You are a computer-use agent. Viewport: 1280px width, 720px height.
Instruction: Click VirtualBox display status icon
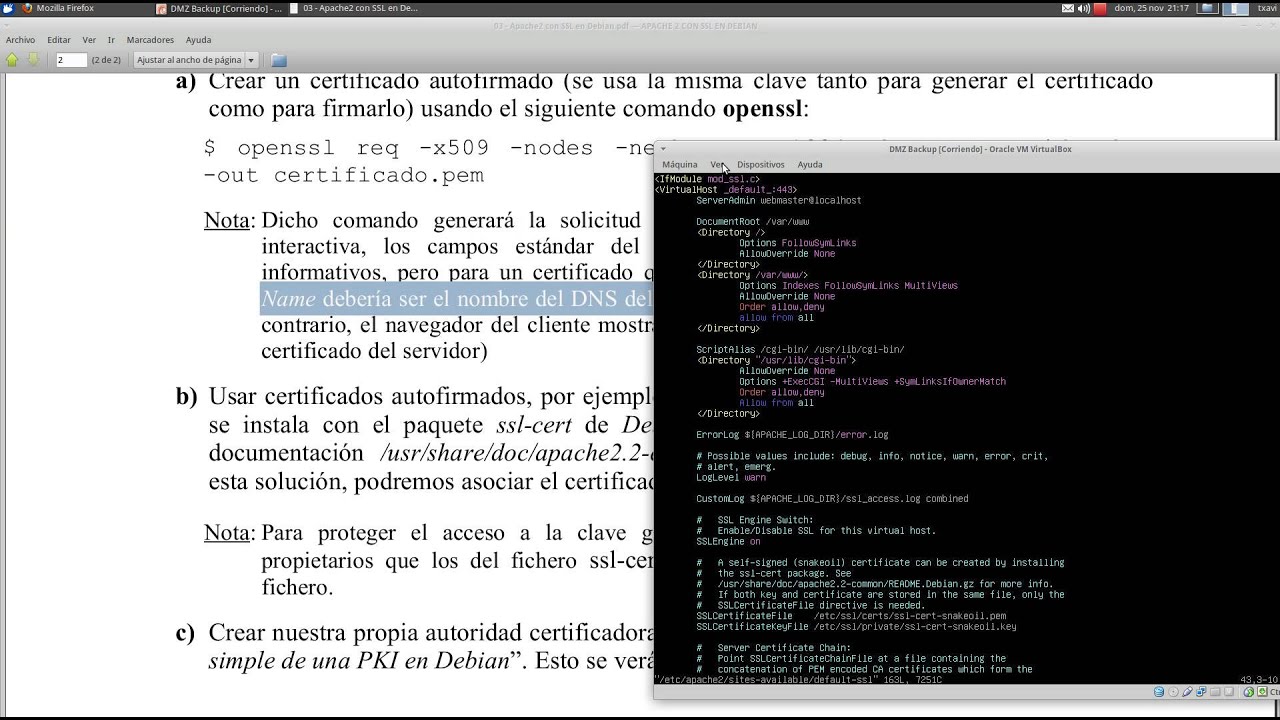coord(1229,692)
